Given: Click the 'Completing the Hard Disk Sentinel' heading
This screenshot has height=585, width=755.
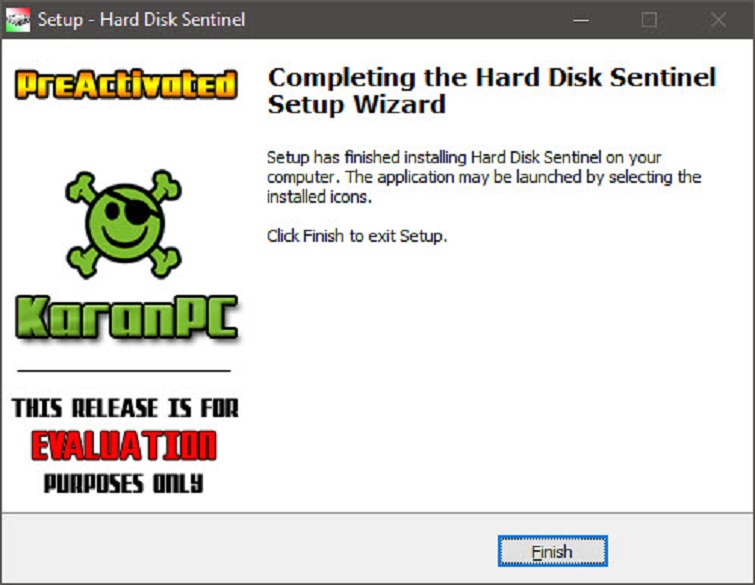Looking at the screenshot, I should click(492, 78).
